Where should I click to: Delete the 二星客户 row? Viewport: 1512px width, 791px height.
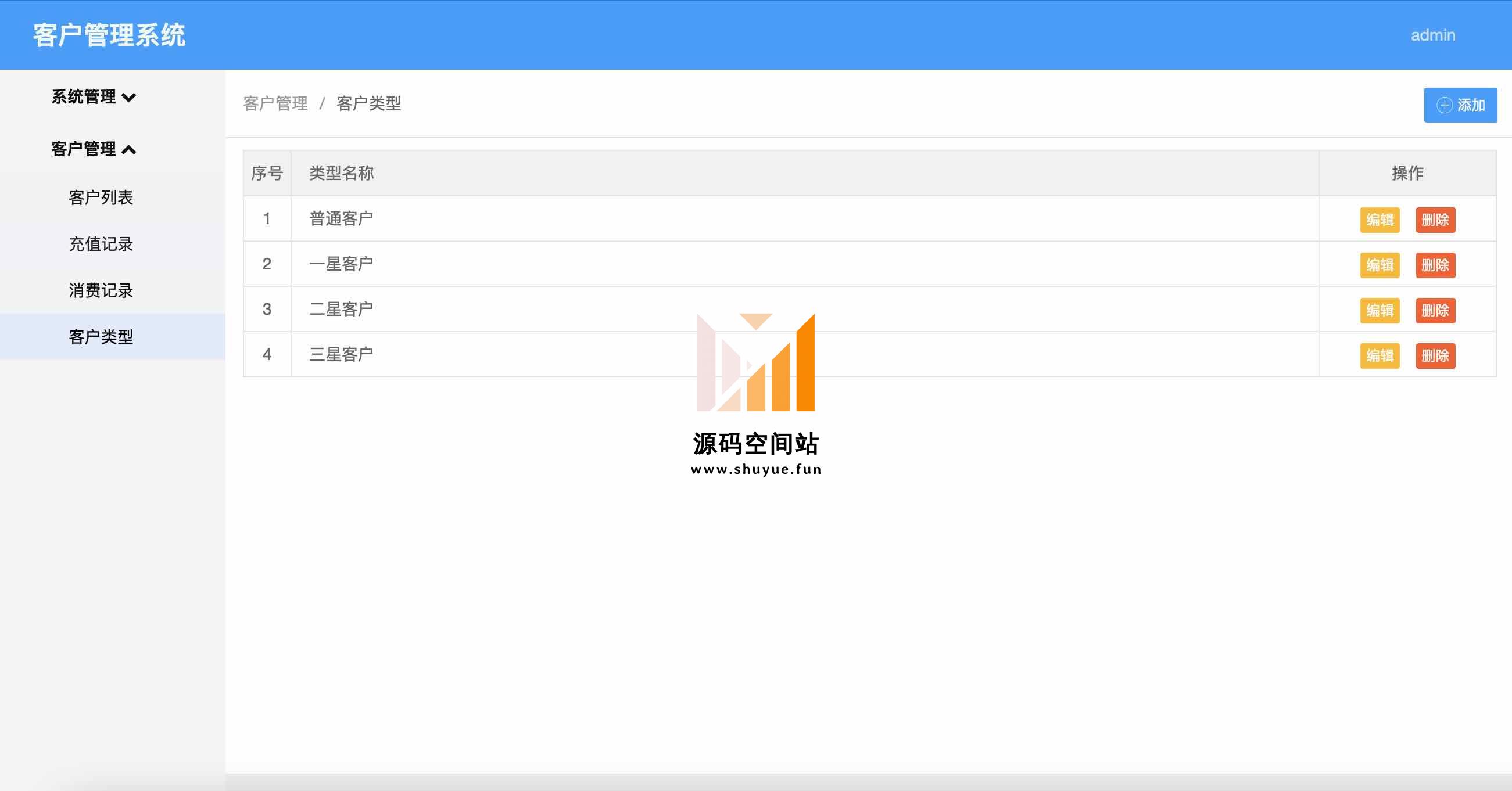[x=1435, y=310]
